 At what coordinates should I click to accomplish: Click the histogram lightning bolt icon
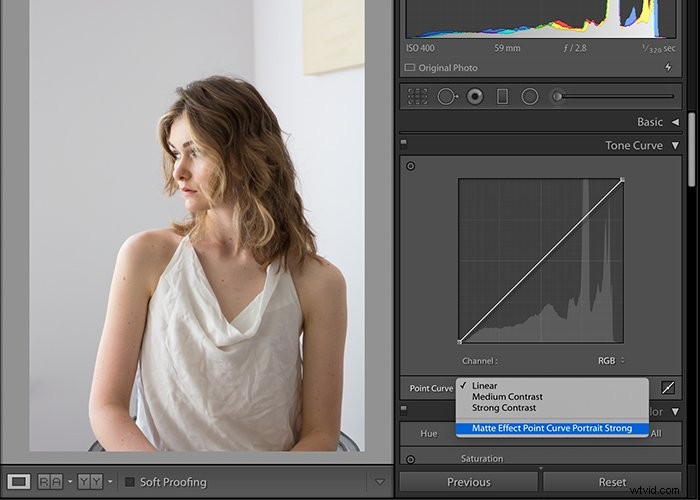click(668, 67)
